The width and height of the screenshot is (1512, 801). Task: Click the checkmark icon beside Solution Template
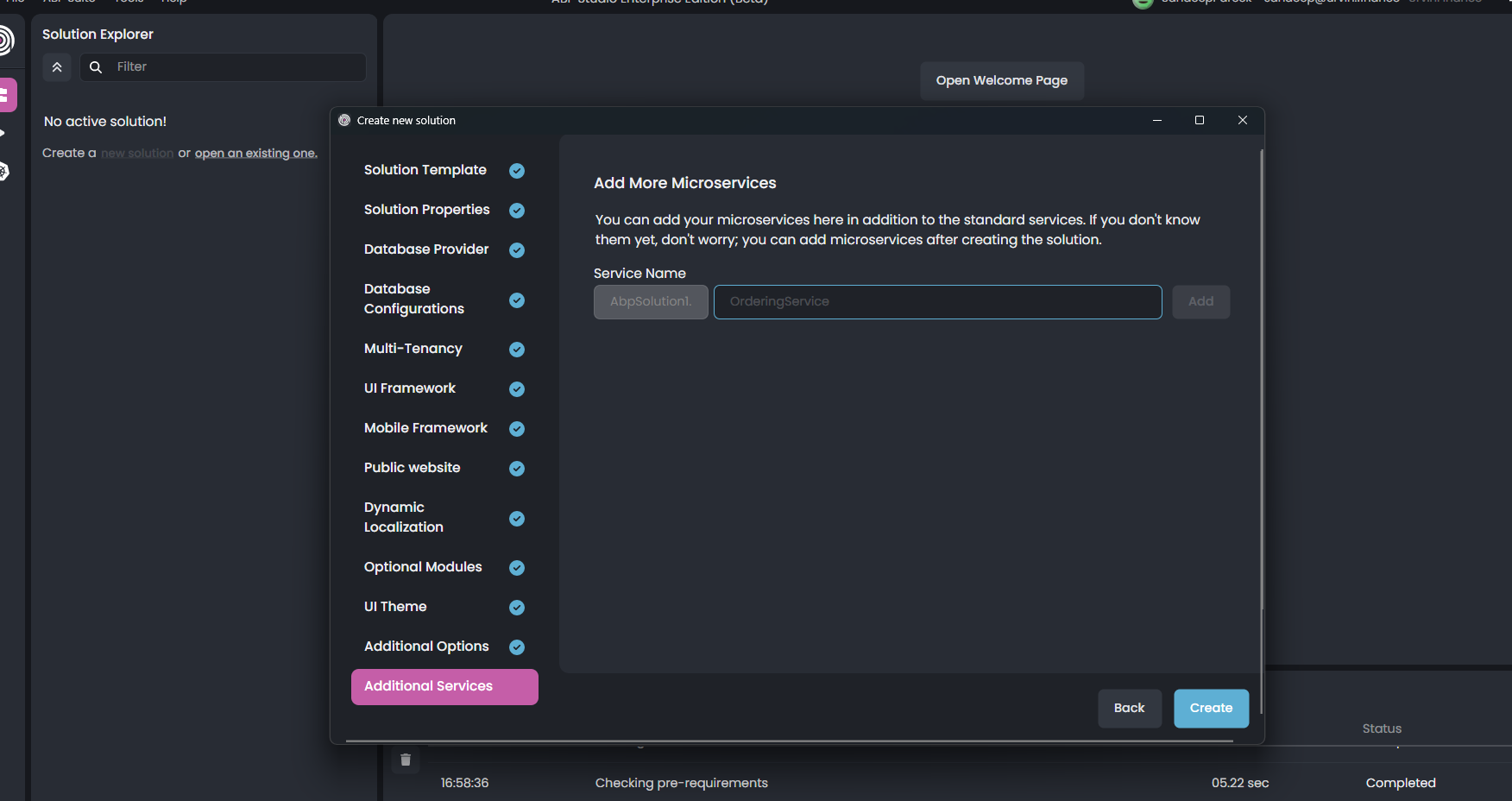517,171
